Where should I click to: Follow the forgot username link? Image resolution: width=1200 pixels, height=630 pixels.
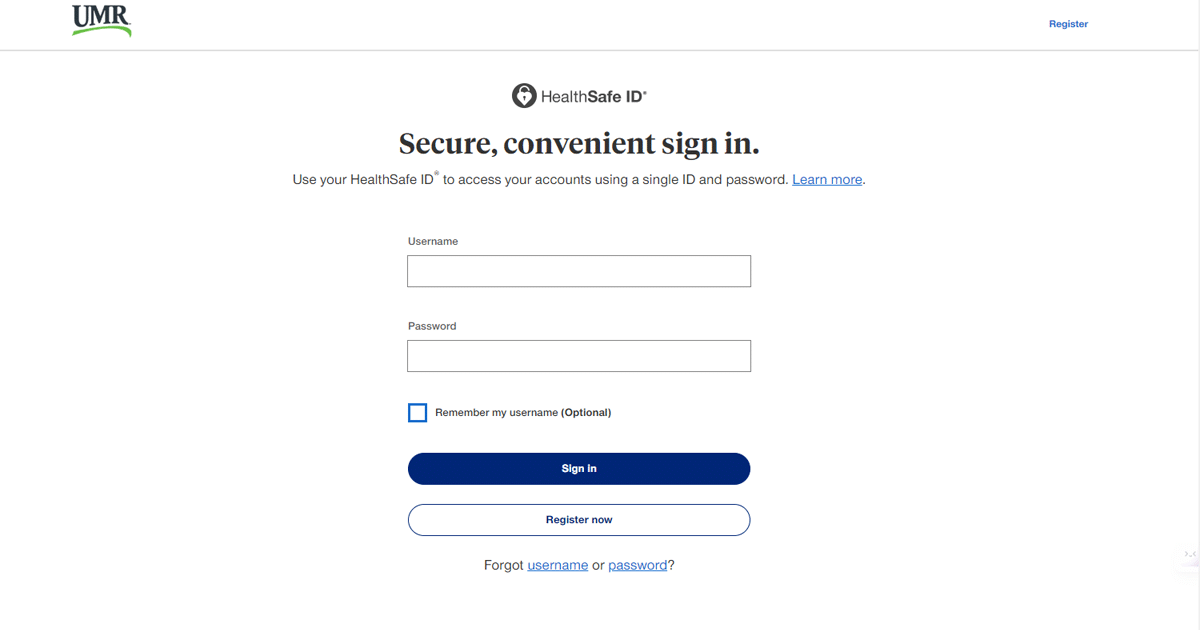coord(557,565)
